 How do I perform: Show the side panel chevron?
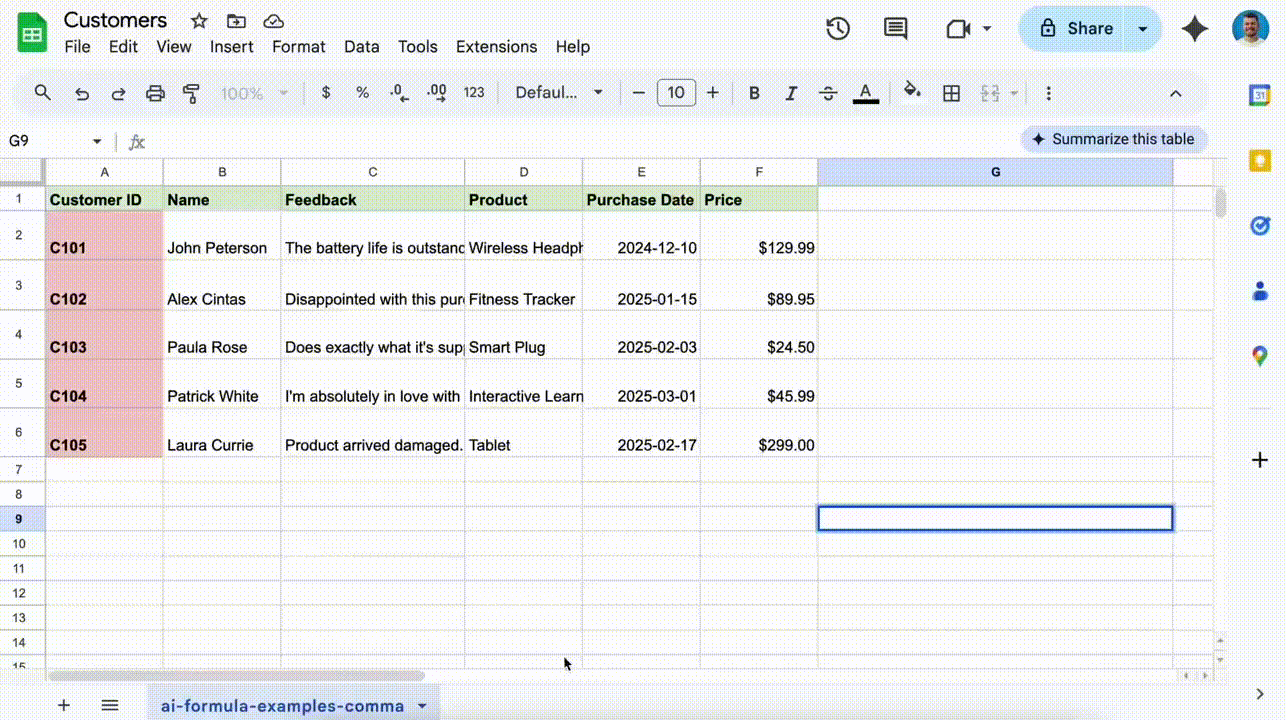1259,694
